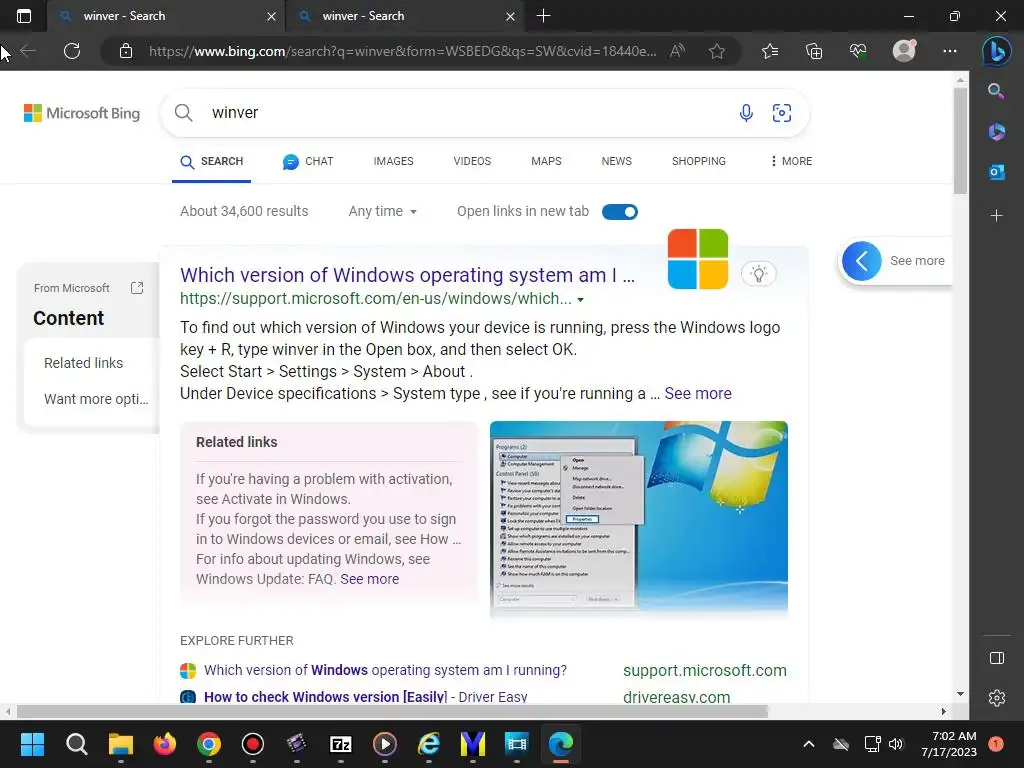View site information lock icon
Screen dimensions: 1024x768
click(x=126, y=51)
